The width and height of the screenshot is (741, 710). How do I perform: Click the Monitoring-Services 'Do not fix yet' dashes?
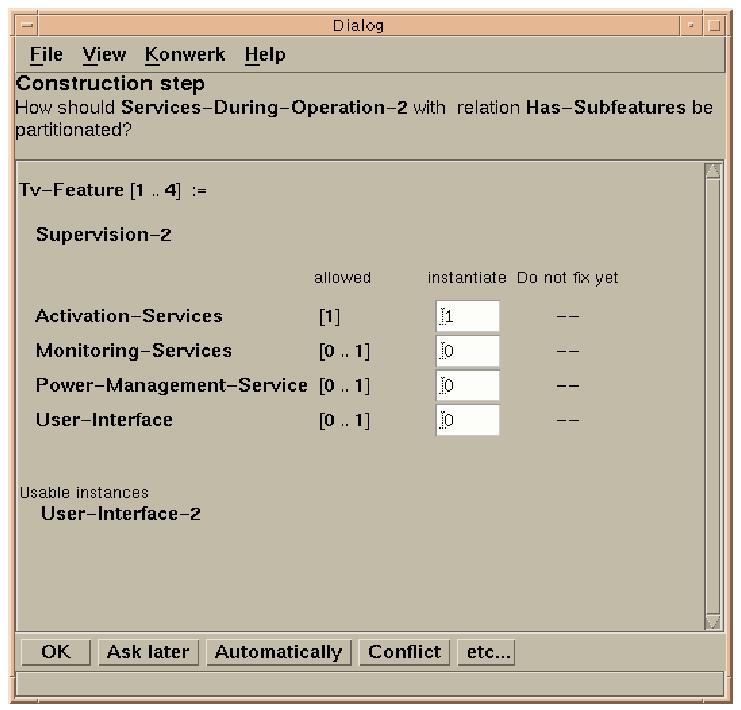pos(568,351)
